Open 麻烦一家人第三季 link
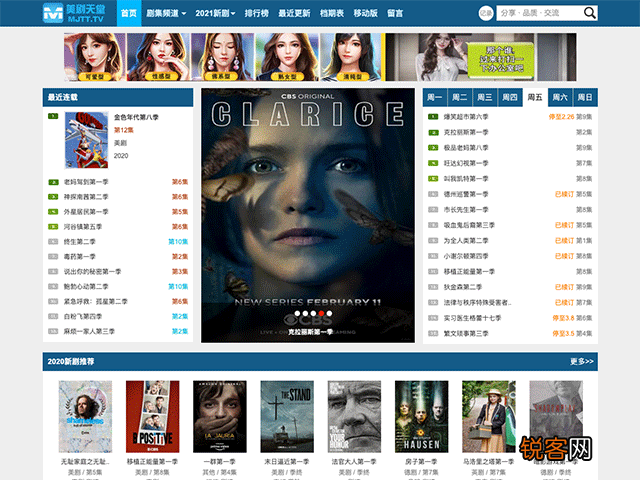The image size is (640, 480). (89, 331)
